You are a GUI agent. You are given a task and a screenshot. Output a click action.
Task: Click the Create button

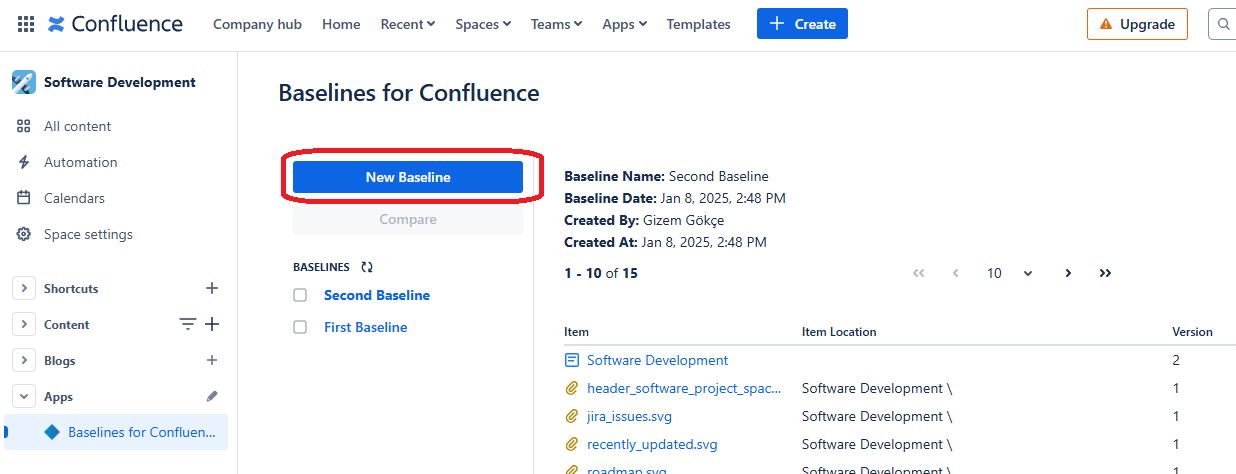point(802,24)
